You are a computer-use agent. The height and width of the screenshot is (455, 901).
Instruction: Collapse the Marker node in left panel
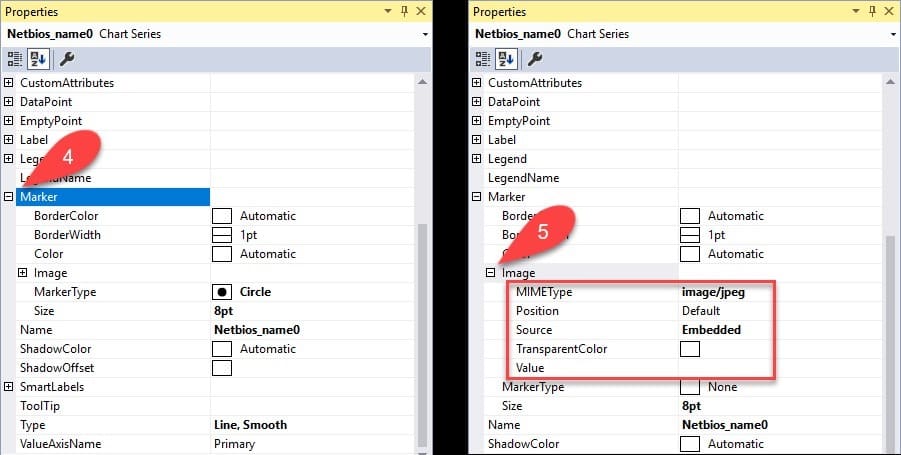coord(9,196)
